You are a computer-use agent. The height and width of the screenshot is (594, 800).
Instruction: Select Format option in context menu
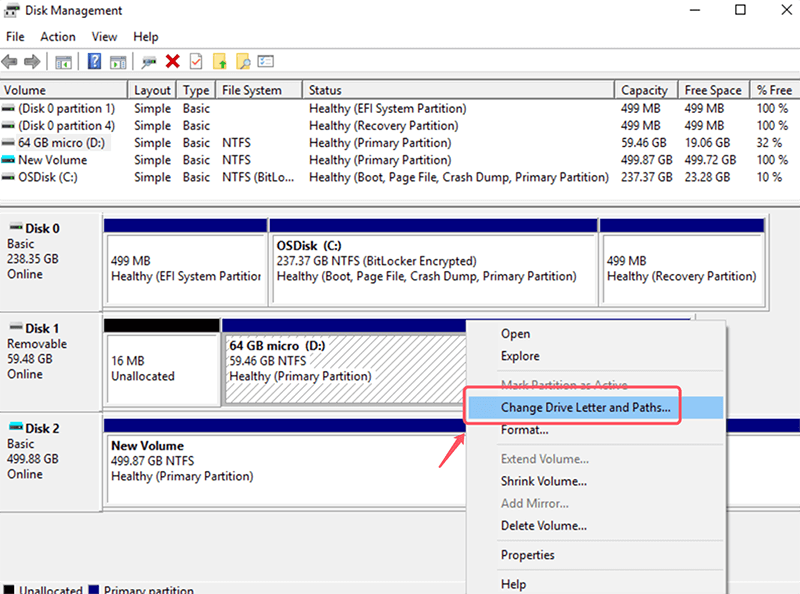(x=524, y=430)
